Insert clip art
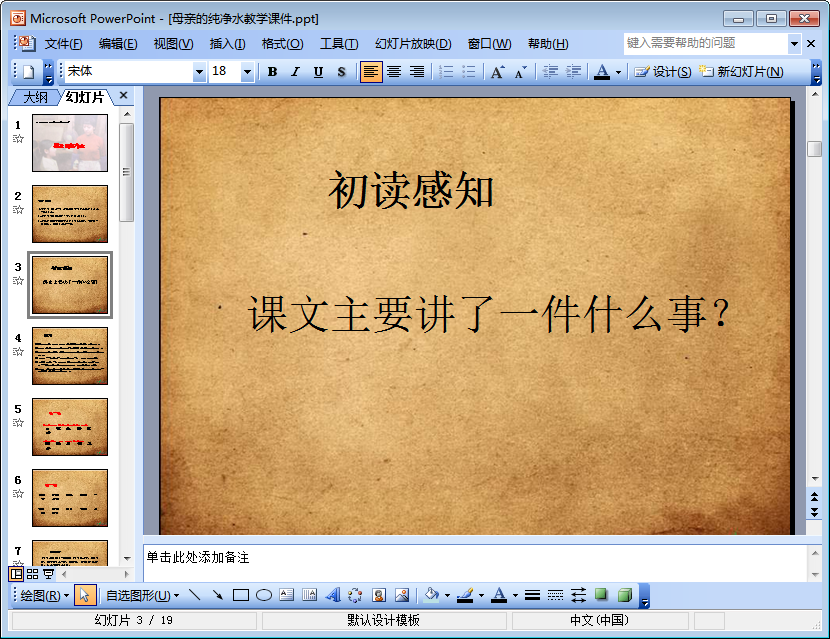This screenshot has height=639, width=830. (378, 596)
